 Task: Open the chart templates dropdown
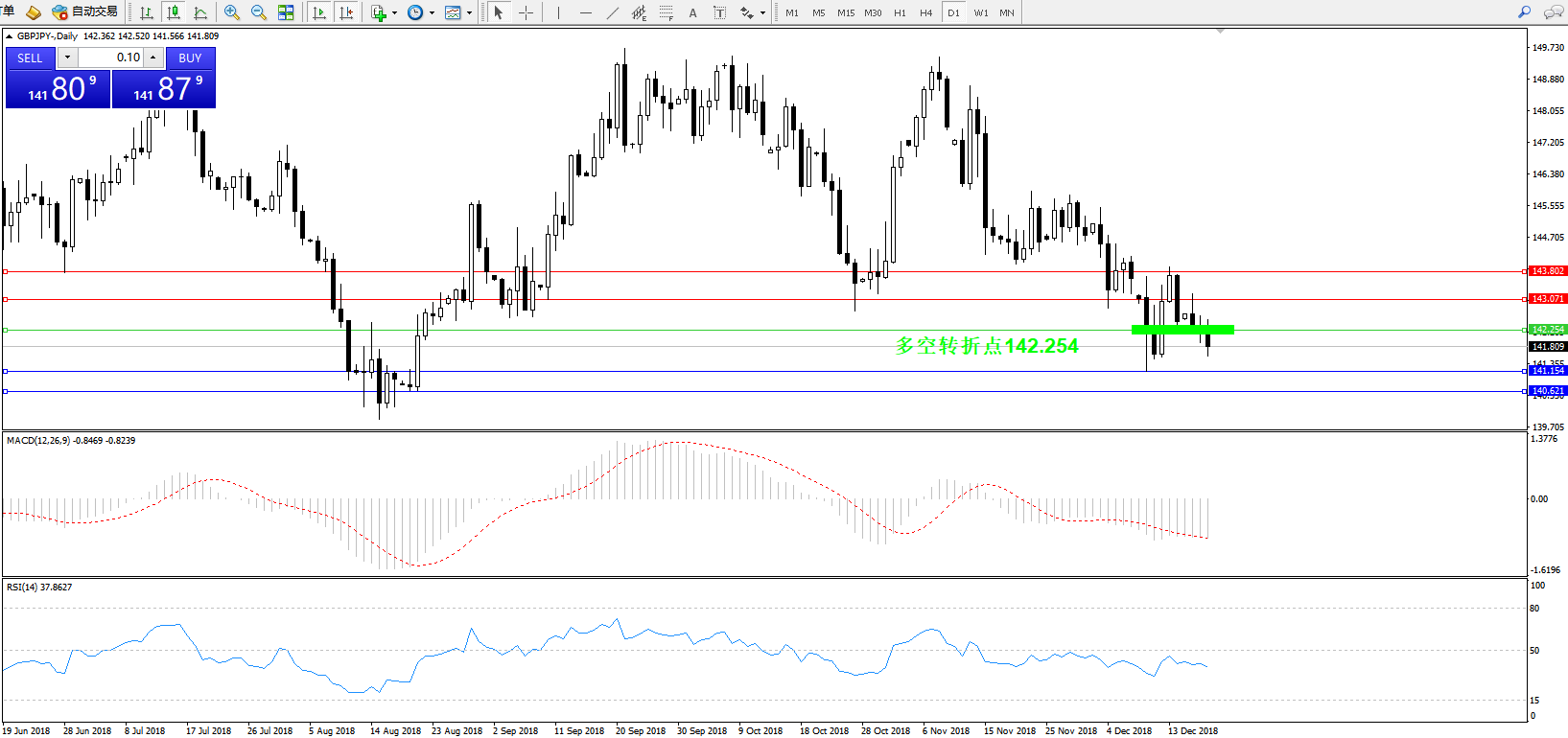pyautogui.click(x=469, y=13)
